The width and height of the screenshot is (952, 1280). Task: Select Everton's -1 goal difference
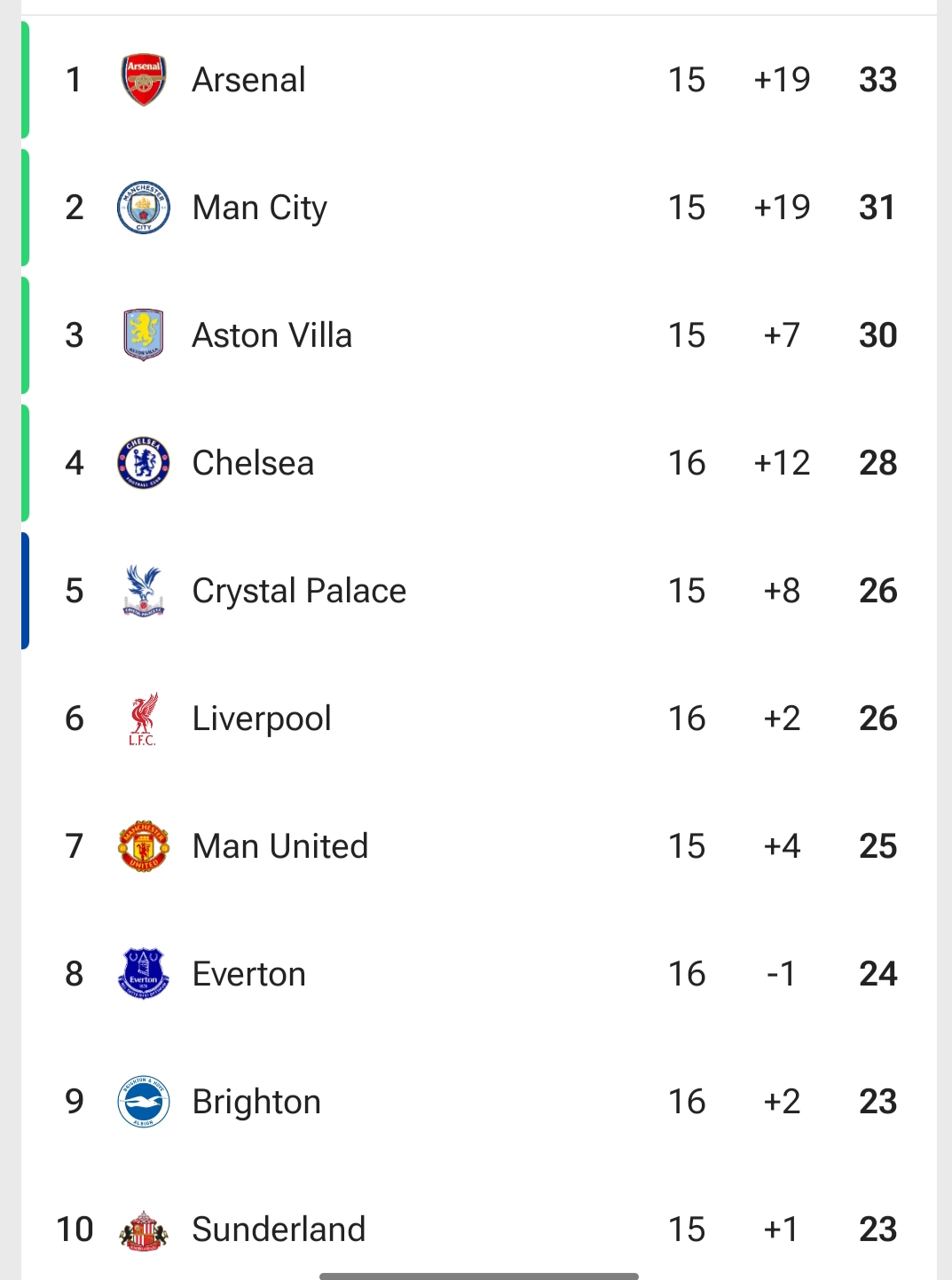tap(782, 974)
